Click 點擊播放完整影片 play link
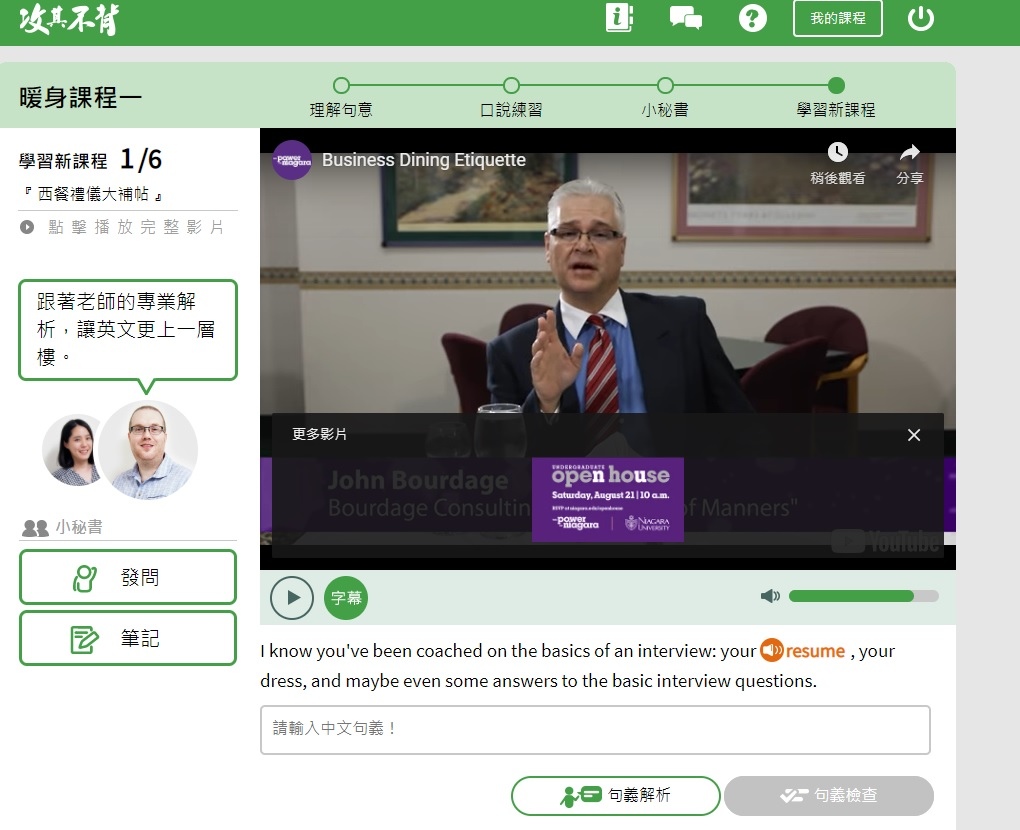 tap(122, 227)
